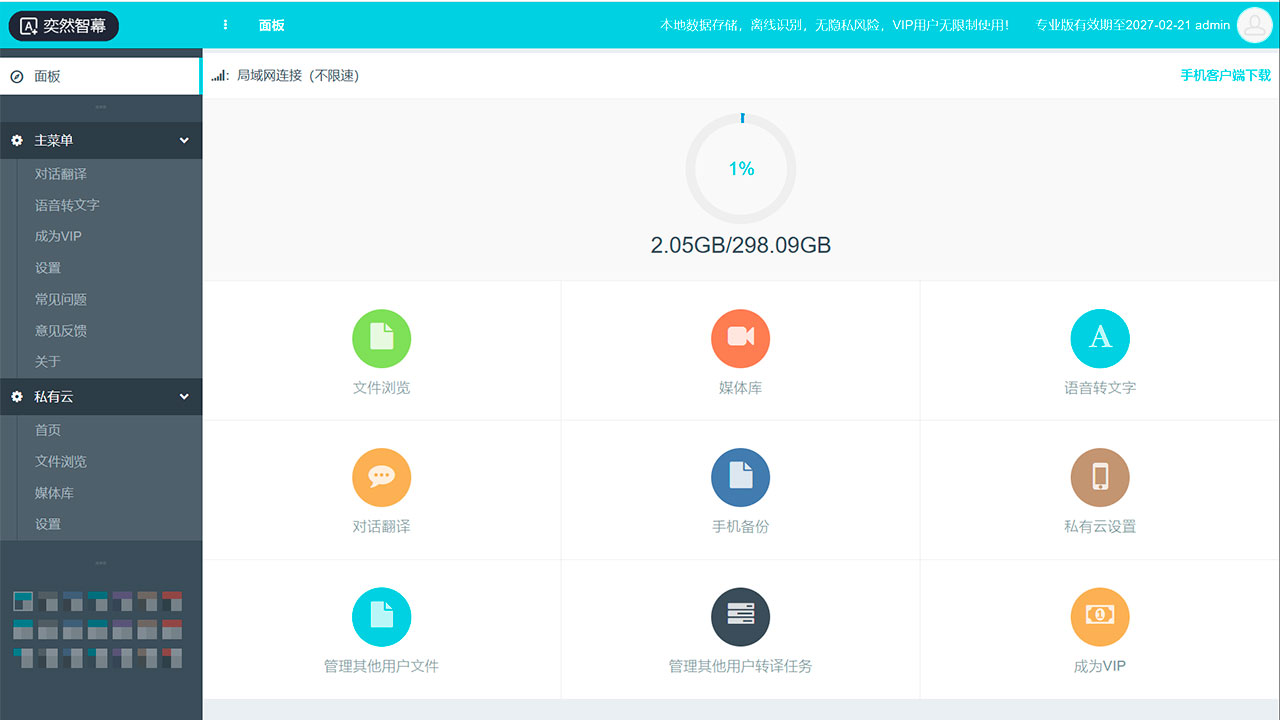Click the 私有云设置 phone icon
This screenshot has height=720, width=1280.
pos(1099,478)
